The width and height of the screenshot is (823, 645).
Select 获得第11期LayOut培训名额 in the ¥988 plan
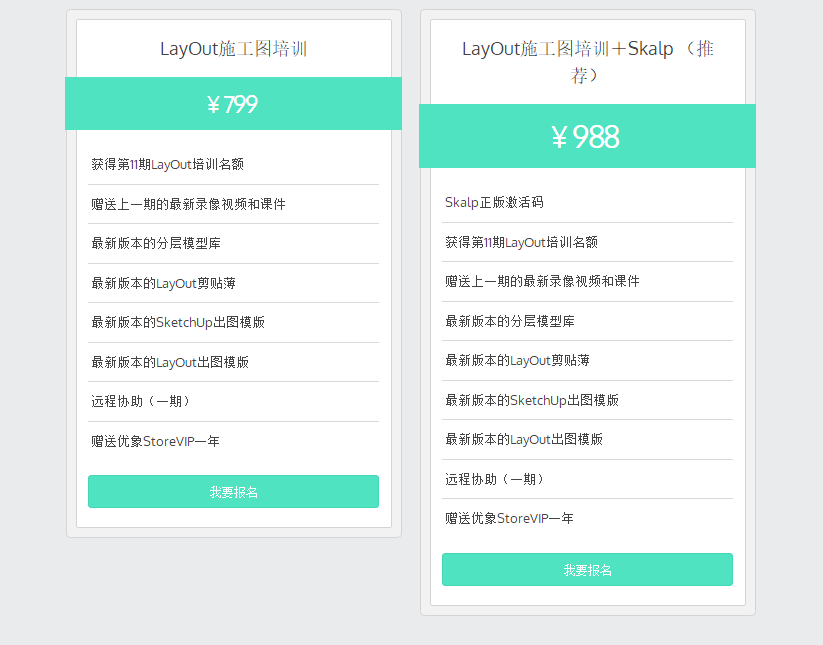coord(522,242)
